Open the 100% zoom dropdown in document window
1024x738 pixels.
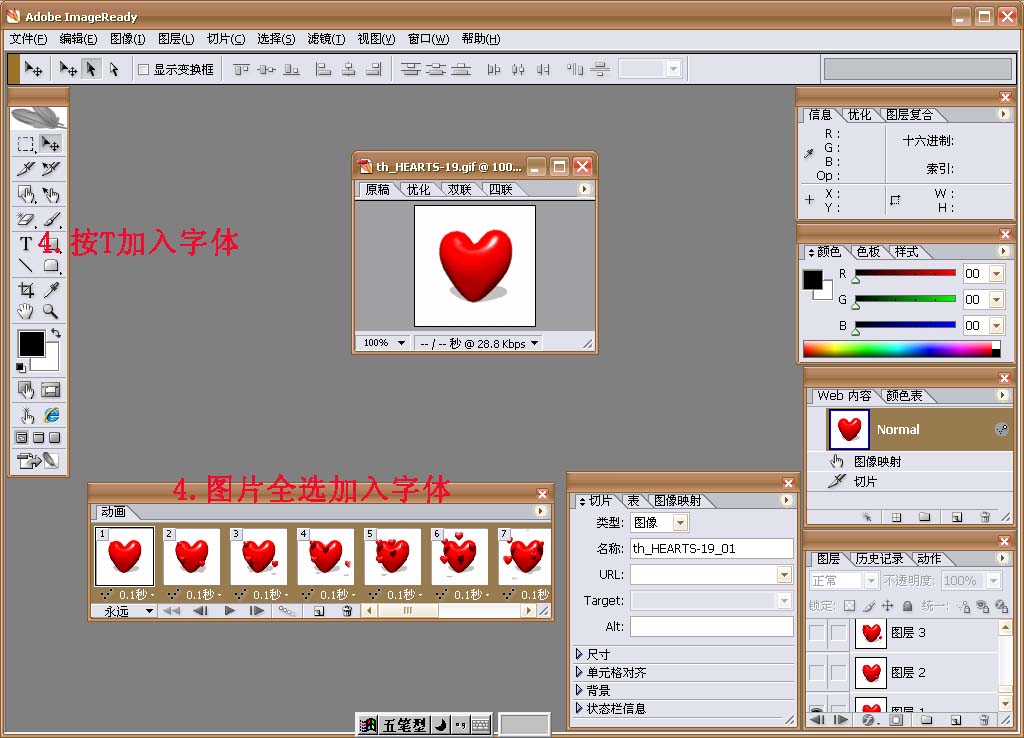click(x=401, y=343)
